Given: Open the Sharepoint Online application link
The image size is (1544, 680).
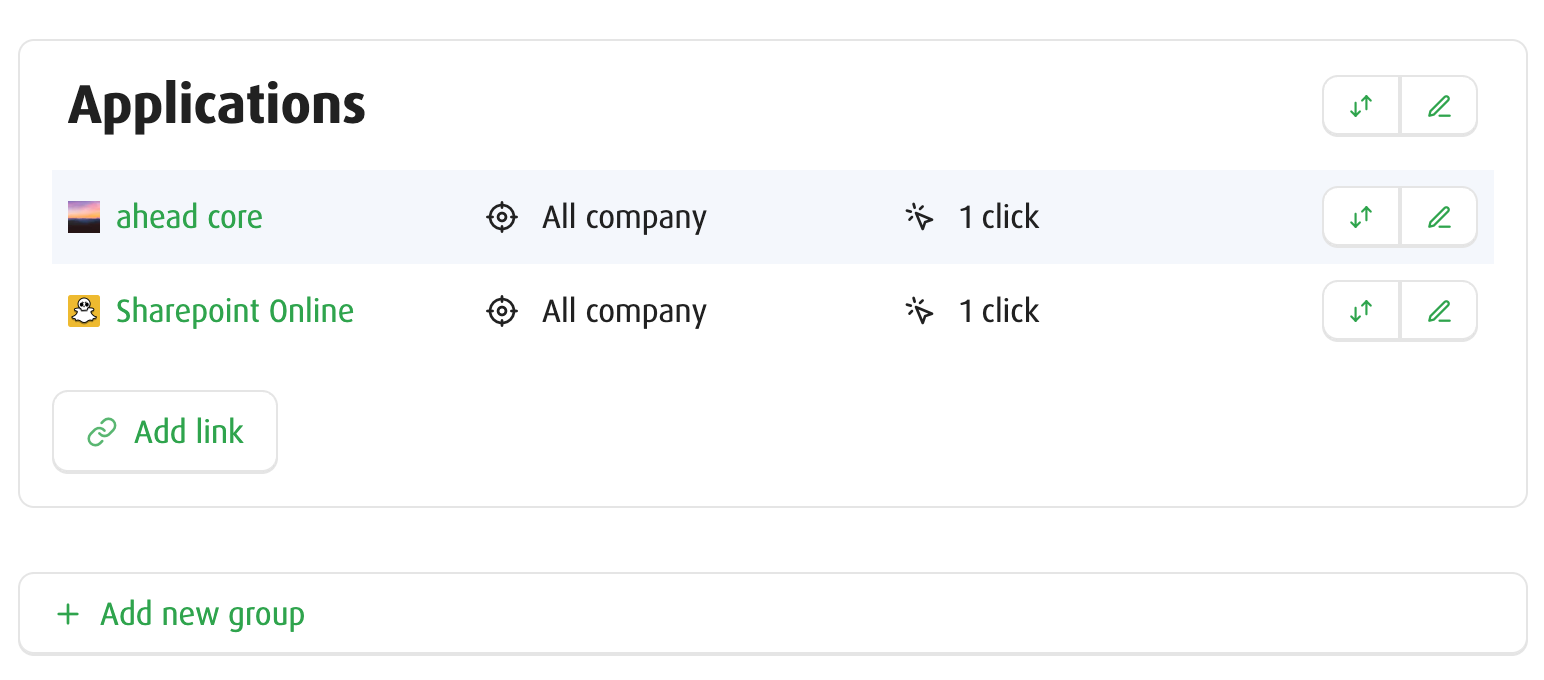Looking at the screenshot, I should click(x=234, y=311).
